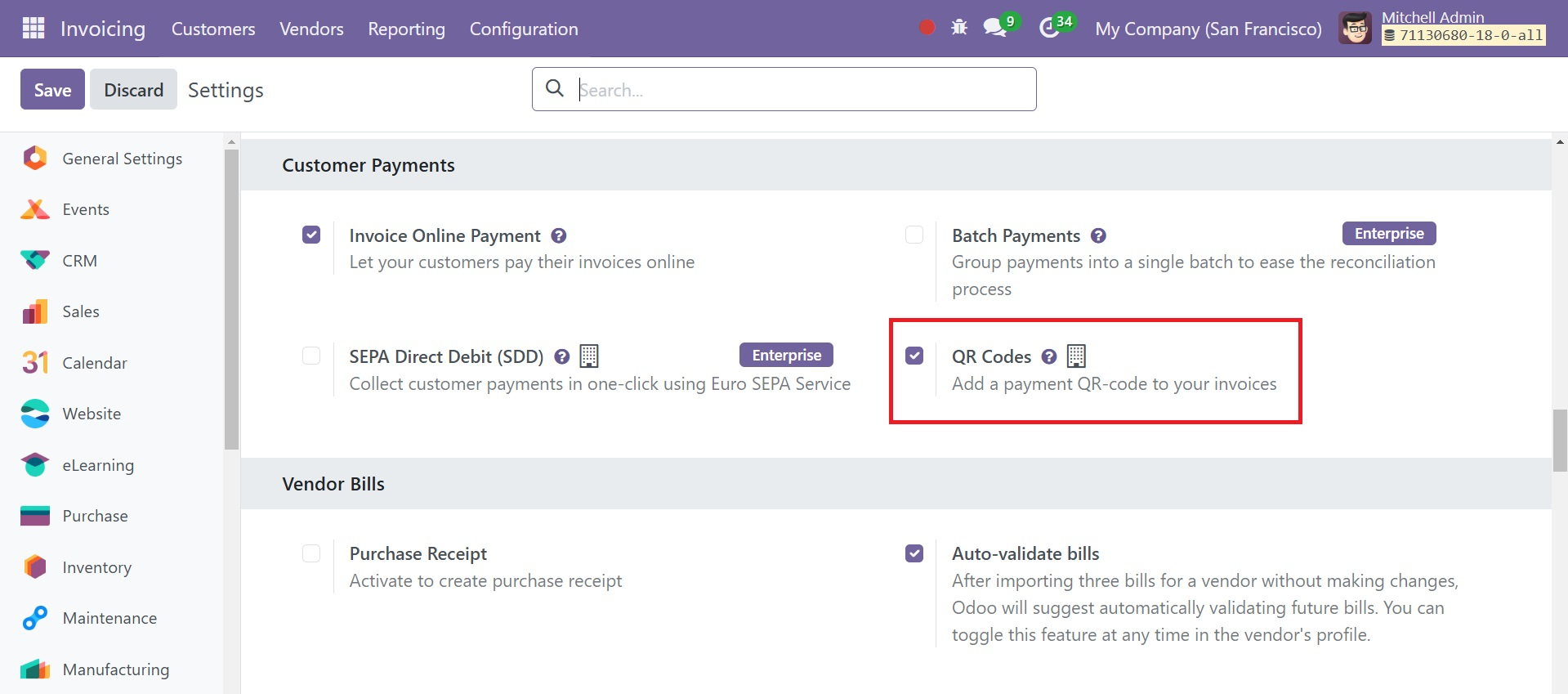Select the Manufacturing app icon
This screenshot has width=1568, height=694.
[x=35, y=669]
